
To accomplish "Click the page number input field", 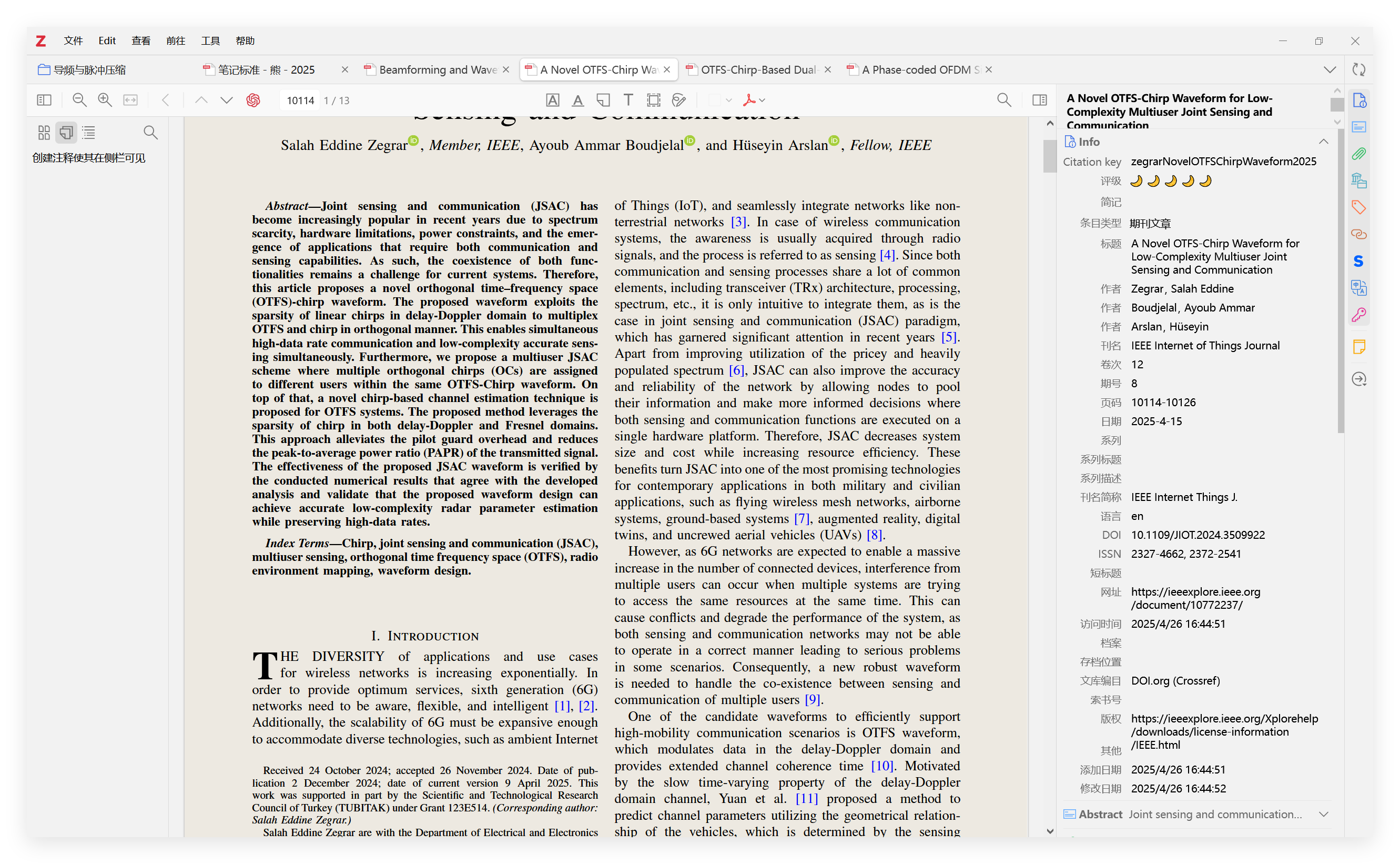I will tap(300, 101).
